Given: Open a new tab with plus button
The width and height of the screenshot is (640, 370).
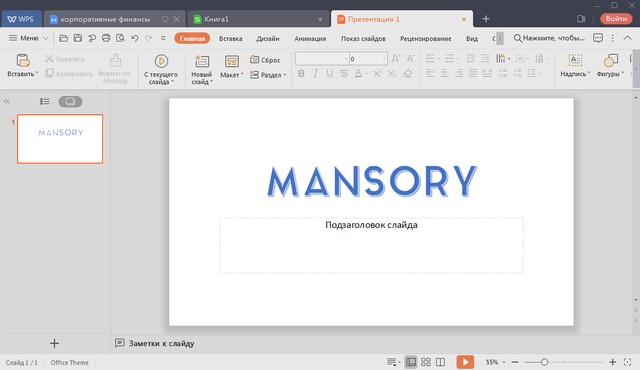Looking at the screenshot, I should point(486,19).
